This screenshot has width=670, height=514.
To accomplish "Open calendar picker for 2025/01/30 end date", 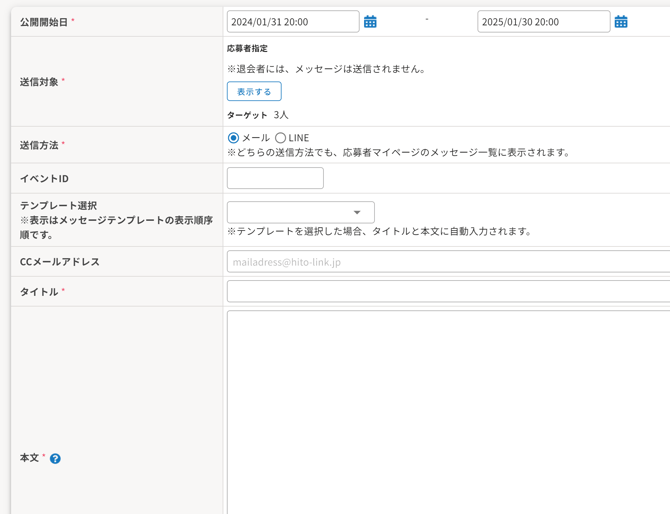I will (621, 21).
